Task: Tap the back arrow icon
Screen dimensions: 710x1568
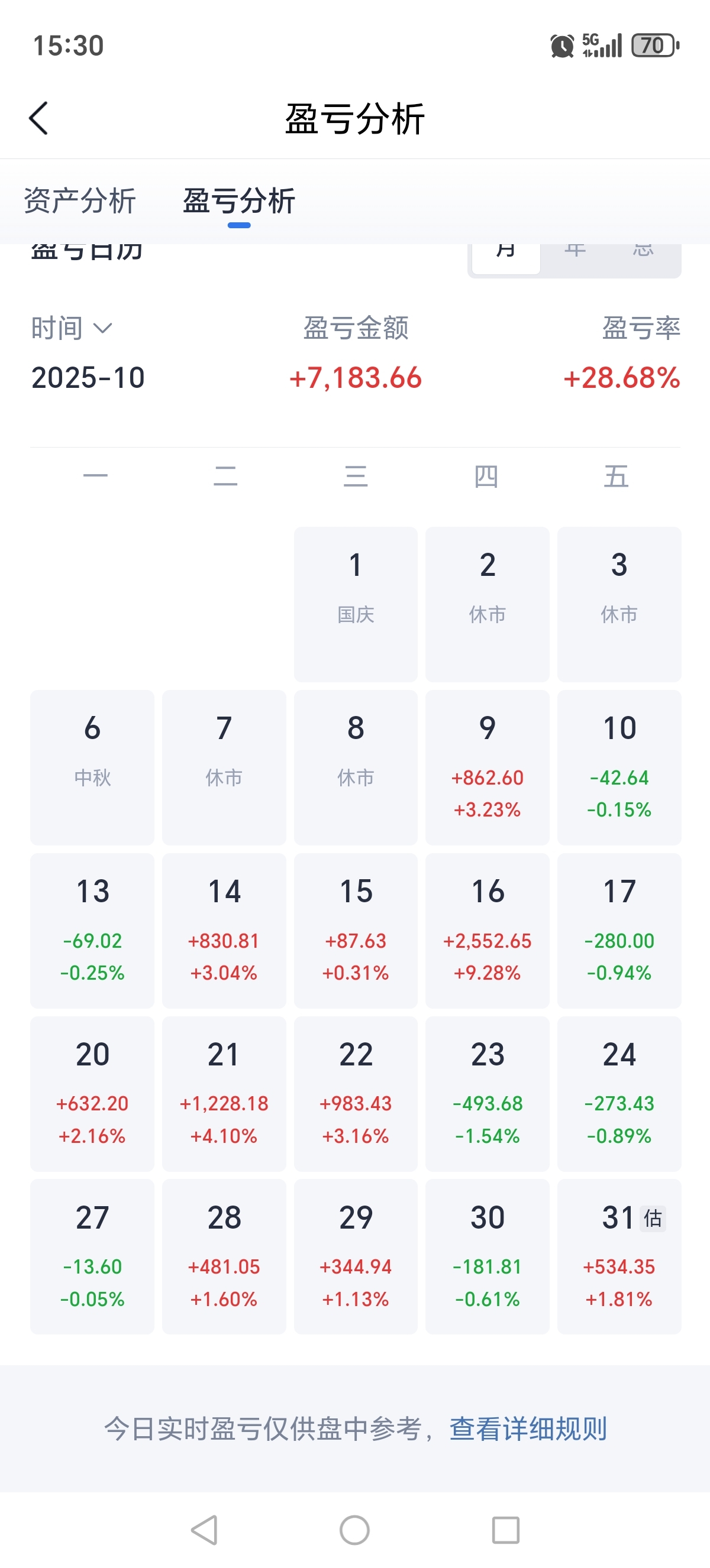Action: coord(38,118)
